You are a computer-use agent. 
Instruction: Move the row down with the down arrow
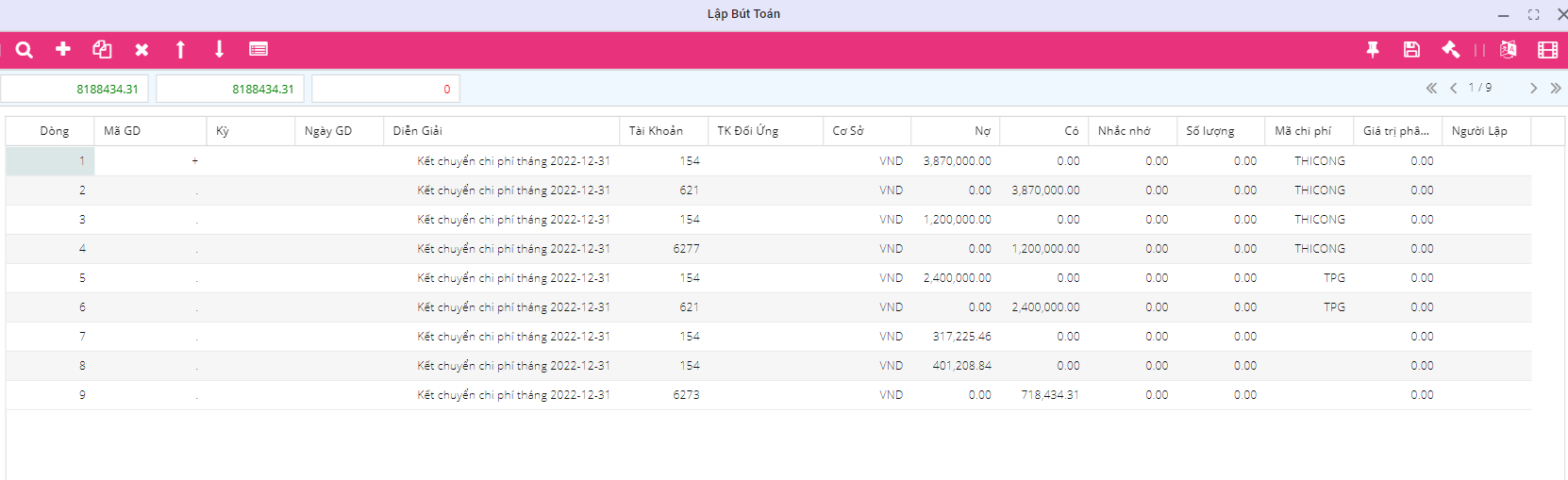point(219,49)
